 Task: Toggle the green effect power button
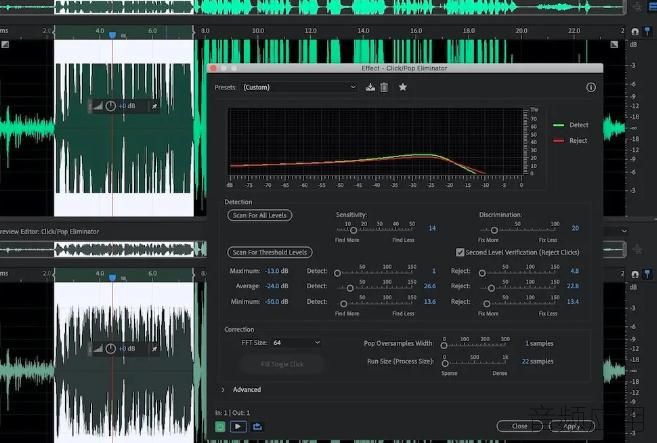click(220, 427)
